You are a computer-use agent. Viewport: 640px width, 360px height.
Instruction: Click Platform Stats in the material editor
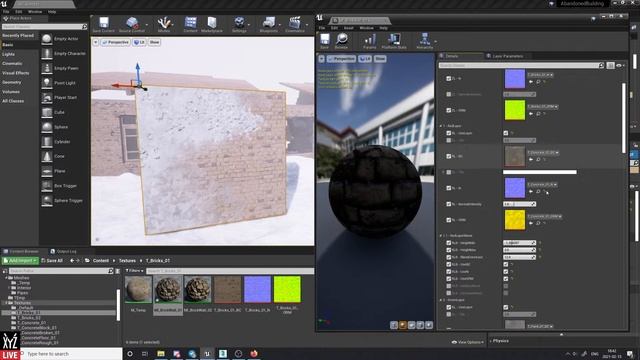tap(394, 41)
